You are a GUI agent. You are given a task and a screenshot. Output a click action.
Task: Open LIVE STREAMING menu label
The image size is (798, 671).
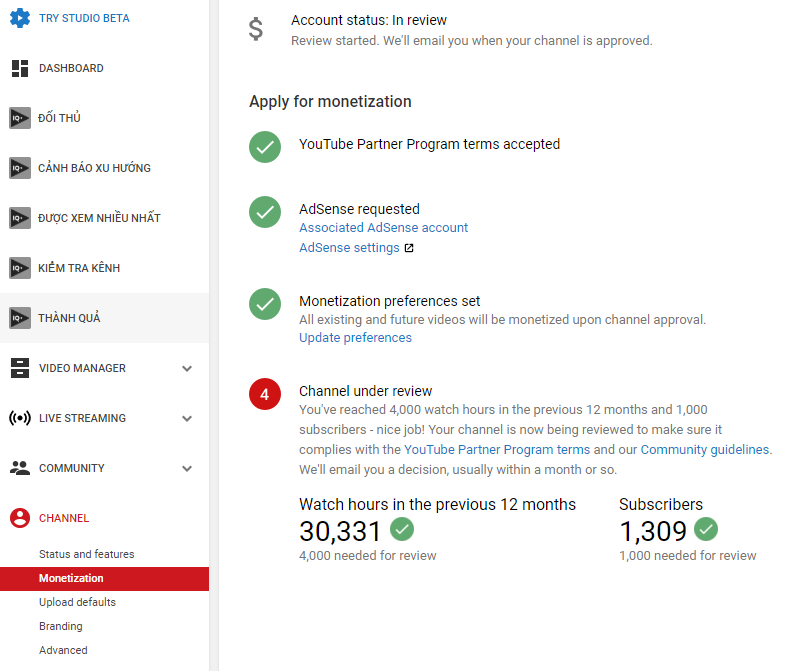coord(82,418)
